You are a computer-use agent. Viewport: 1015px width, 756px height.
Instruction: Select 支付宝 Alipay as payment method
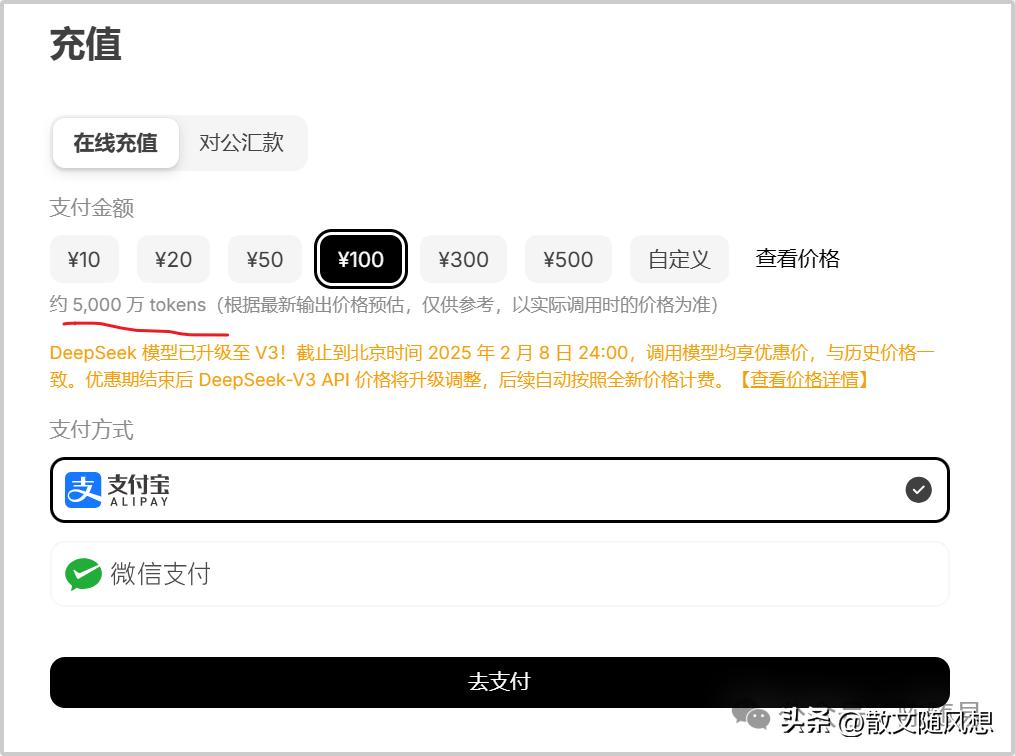[x=500, y=490]
